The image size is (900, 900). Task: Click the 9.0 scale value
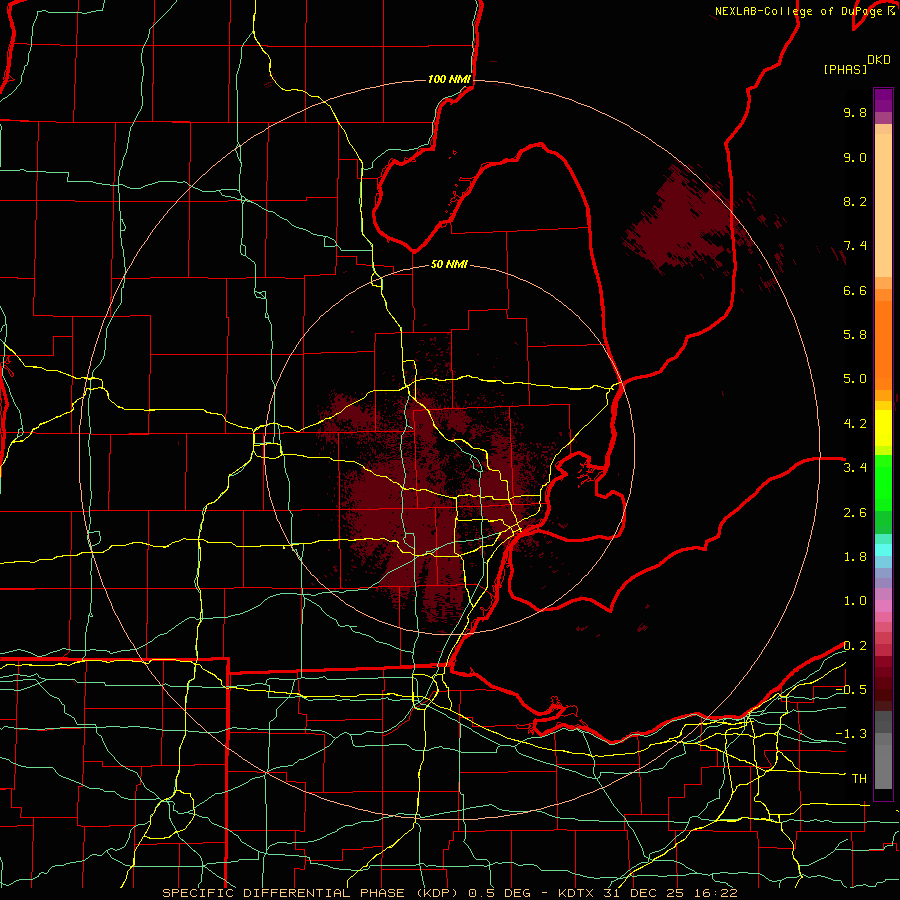[855, 157]
